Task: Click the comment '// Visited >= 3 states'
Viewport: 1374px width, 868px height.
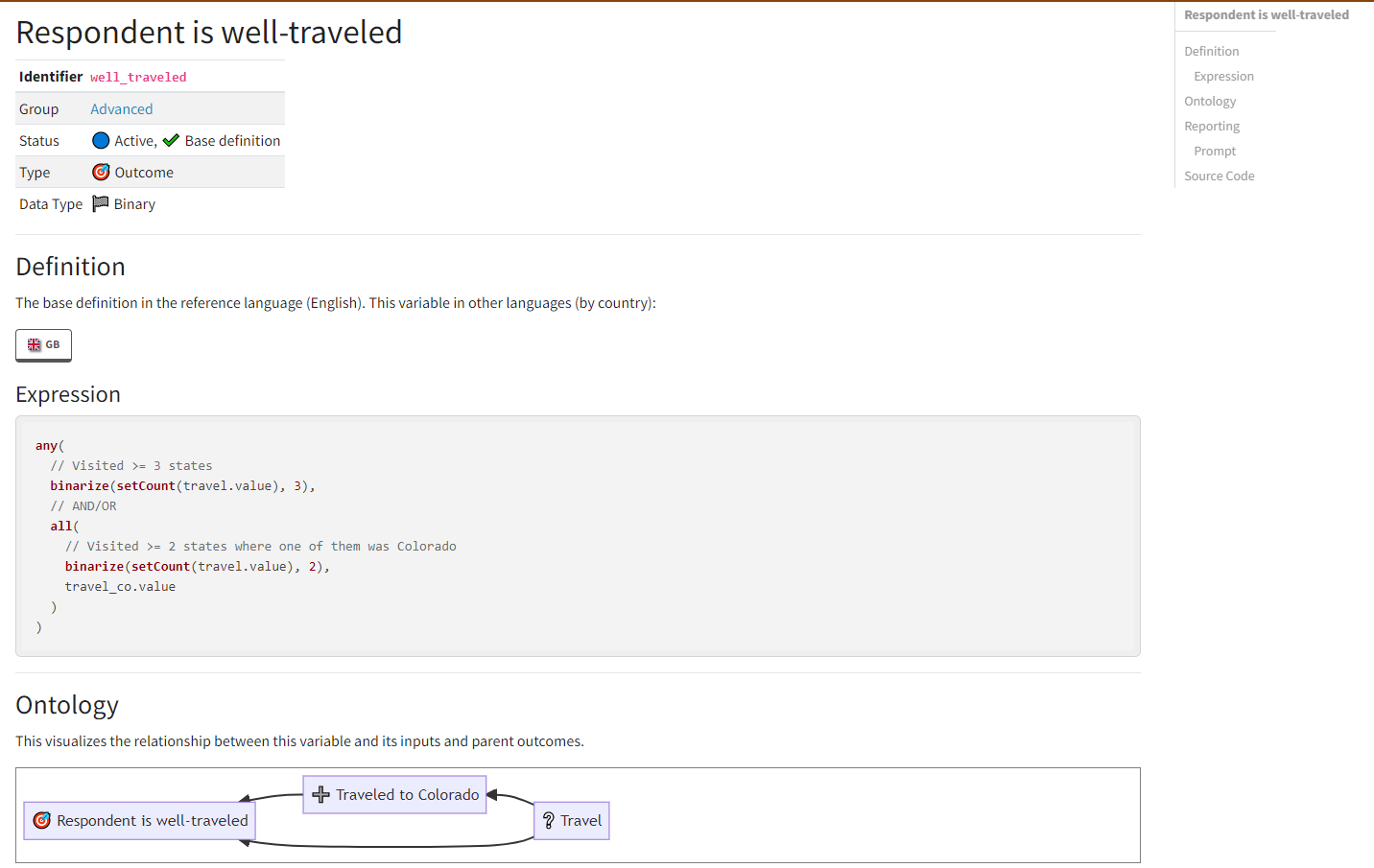Action: pos(131,466)
